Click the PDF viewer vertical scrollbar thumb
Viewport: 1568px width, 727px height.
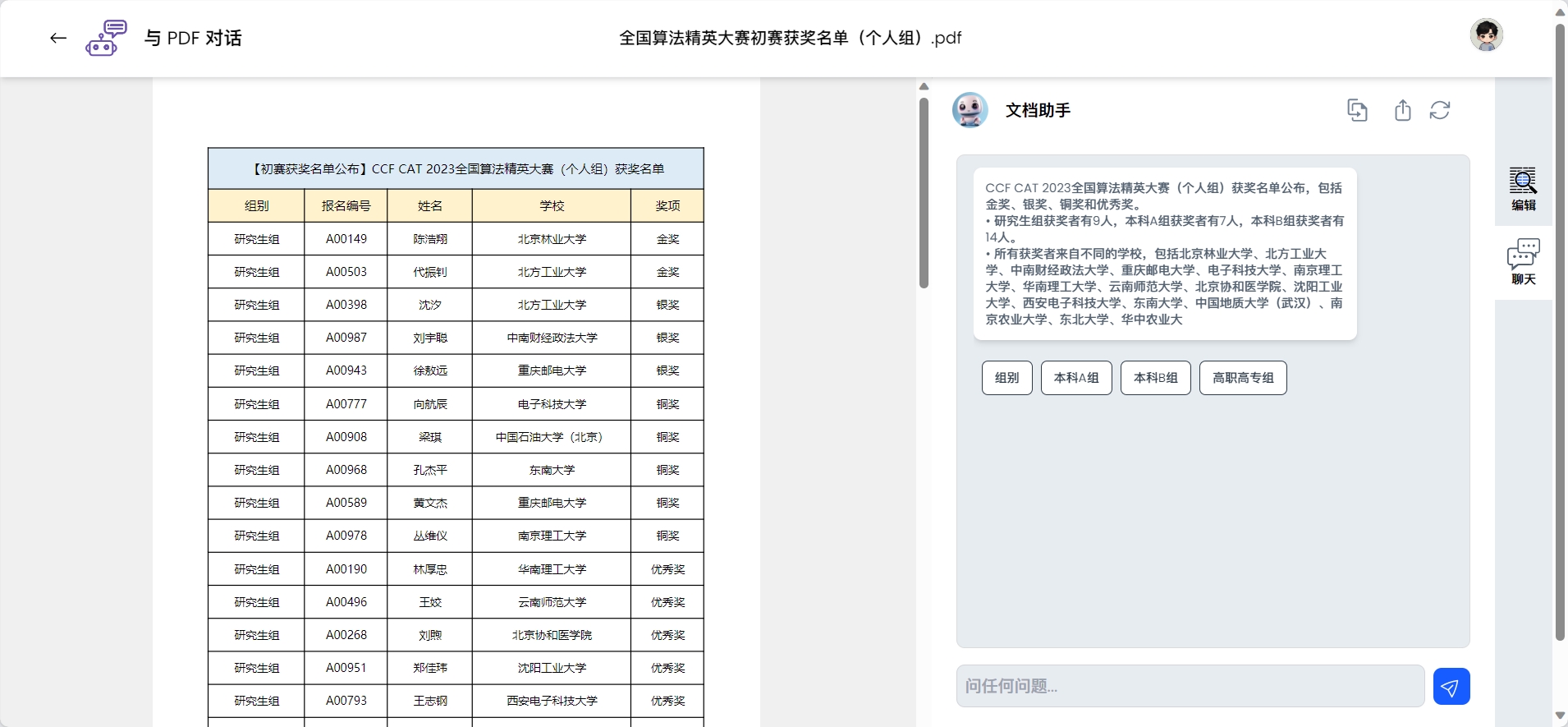tap(924, 193)
